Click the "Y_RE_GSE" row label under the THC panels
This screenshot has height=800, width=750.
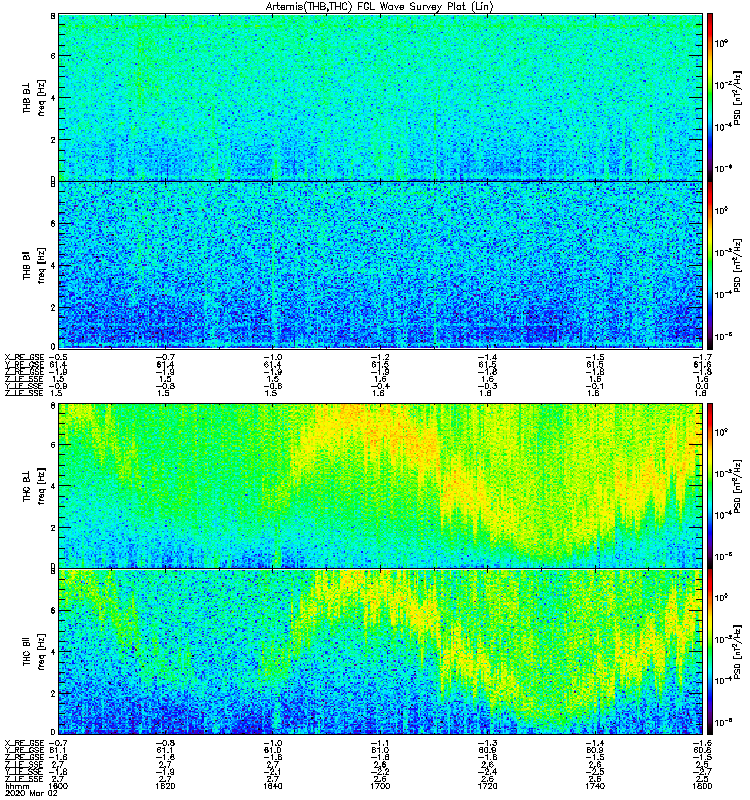point(24,751)
